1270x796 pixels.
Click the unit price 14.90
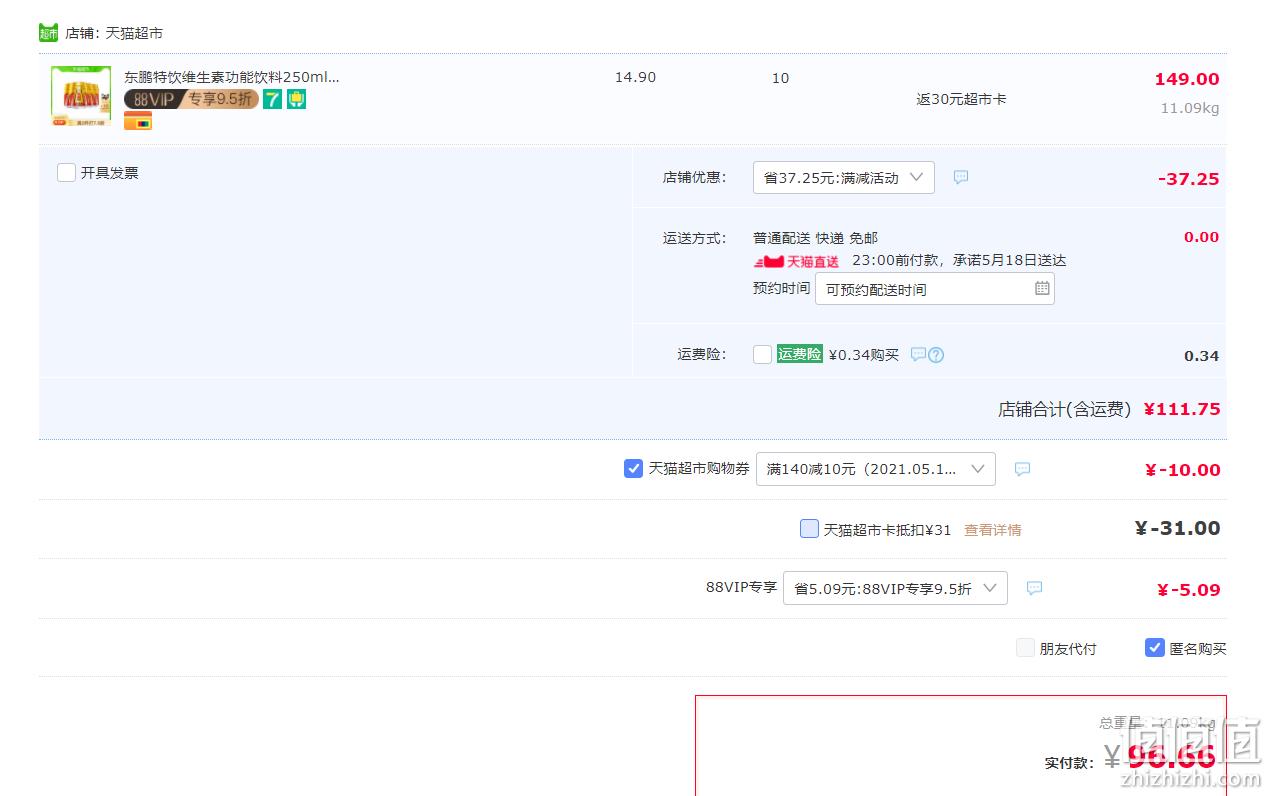tap(636, 77)
